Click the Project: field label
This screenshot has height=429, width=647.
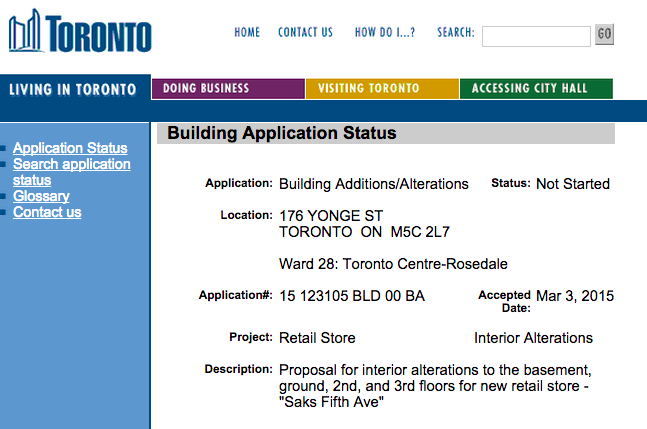point(251,337)
